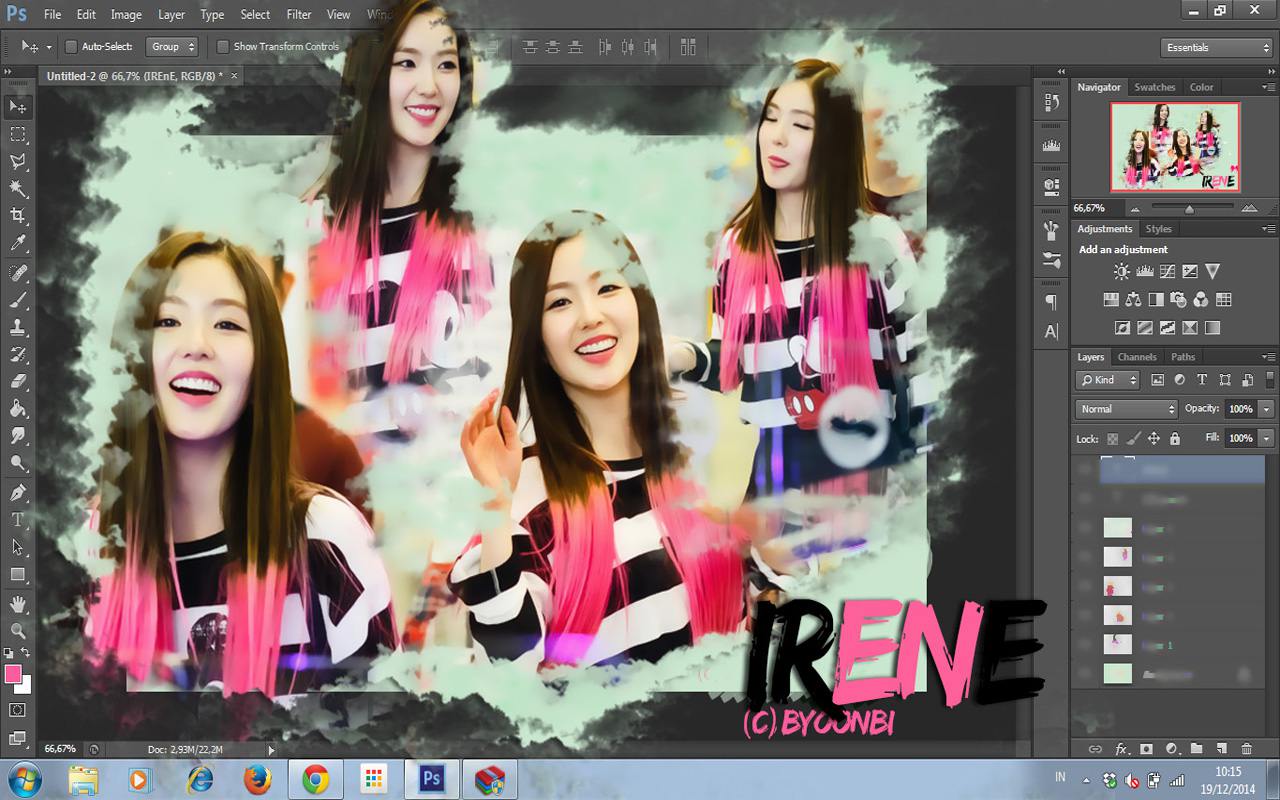Image resolution: width=1280 pixels, height=800 pixels.
Task: Open the Paragraph panel icon
Action: click(1051, 302)
